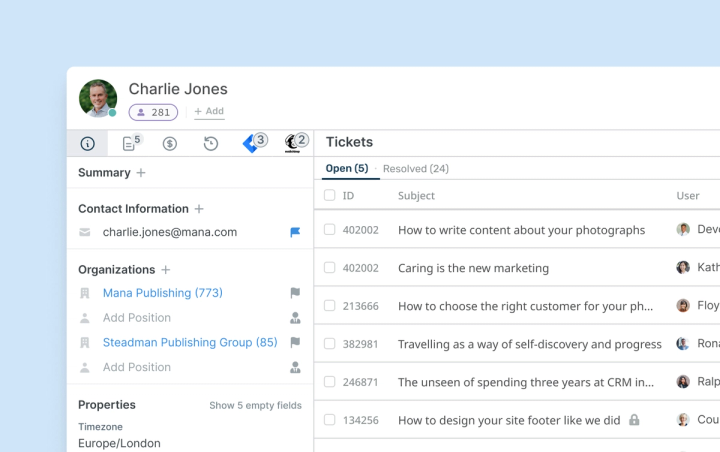Open the info tab icon

[x=87, y=144]
